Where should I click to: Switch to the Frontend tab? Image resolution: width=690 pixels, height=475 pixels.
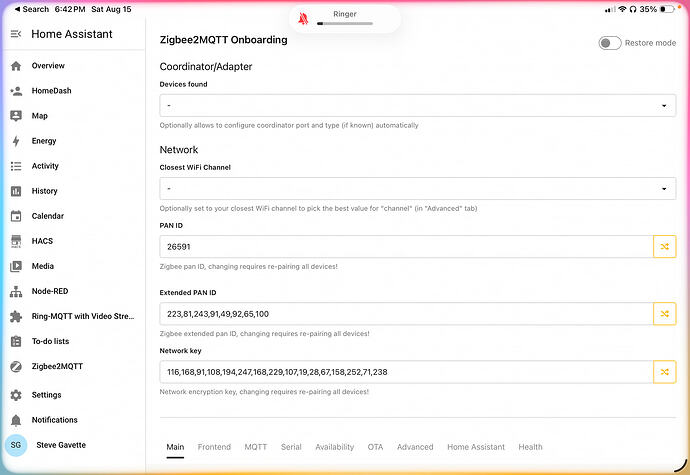pos(214,447)
